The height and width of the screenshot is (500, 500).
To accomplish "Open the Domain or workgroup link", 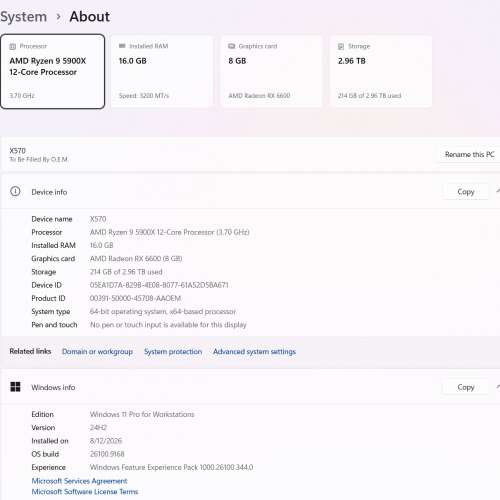I will 97,352.
